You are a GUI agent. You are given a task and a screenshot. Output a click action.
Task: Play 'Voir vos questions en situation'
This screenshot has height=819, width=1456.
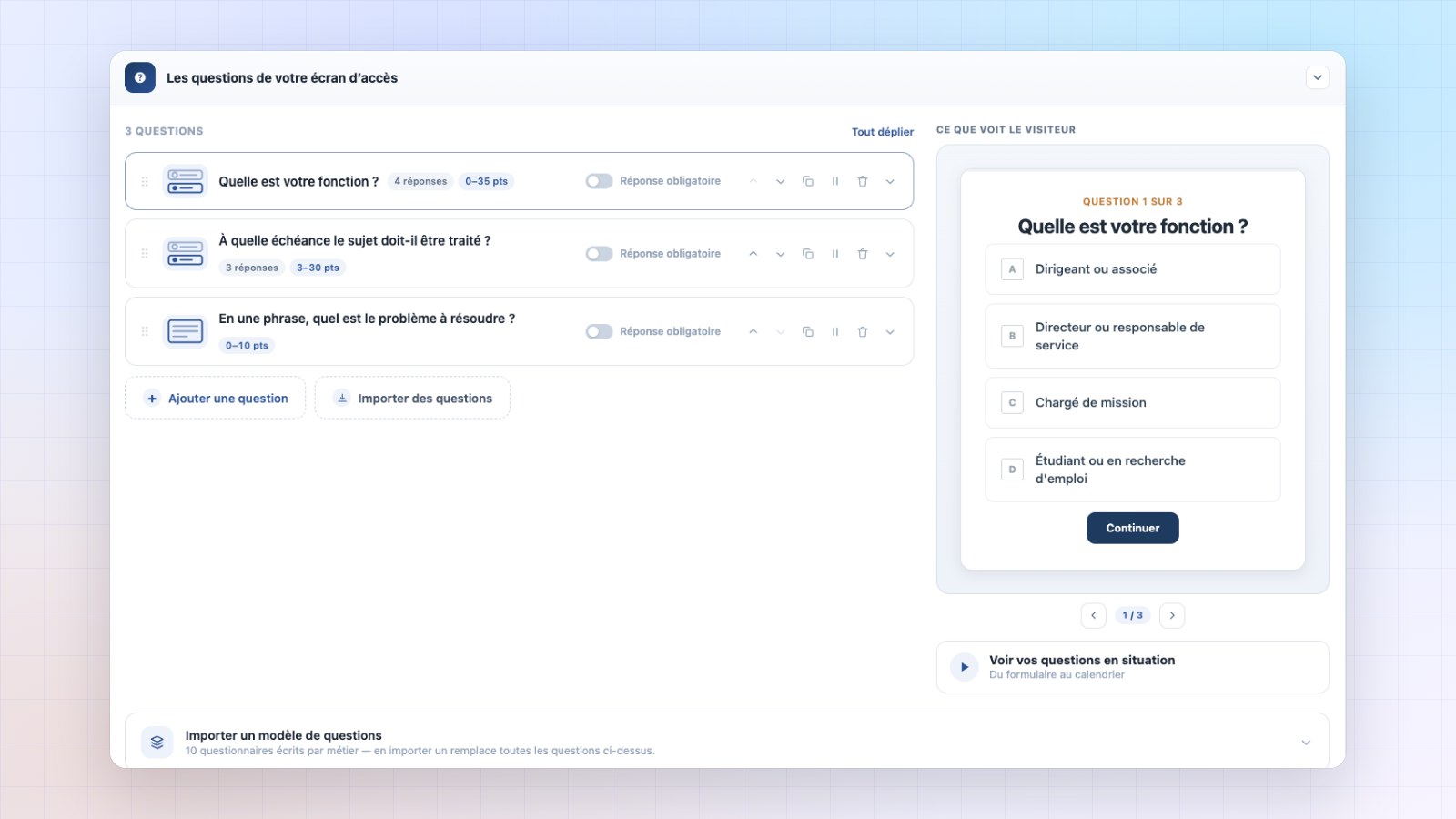point(965,667)
